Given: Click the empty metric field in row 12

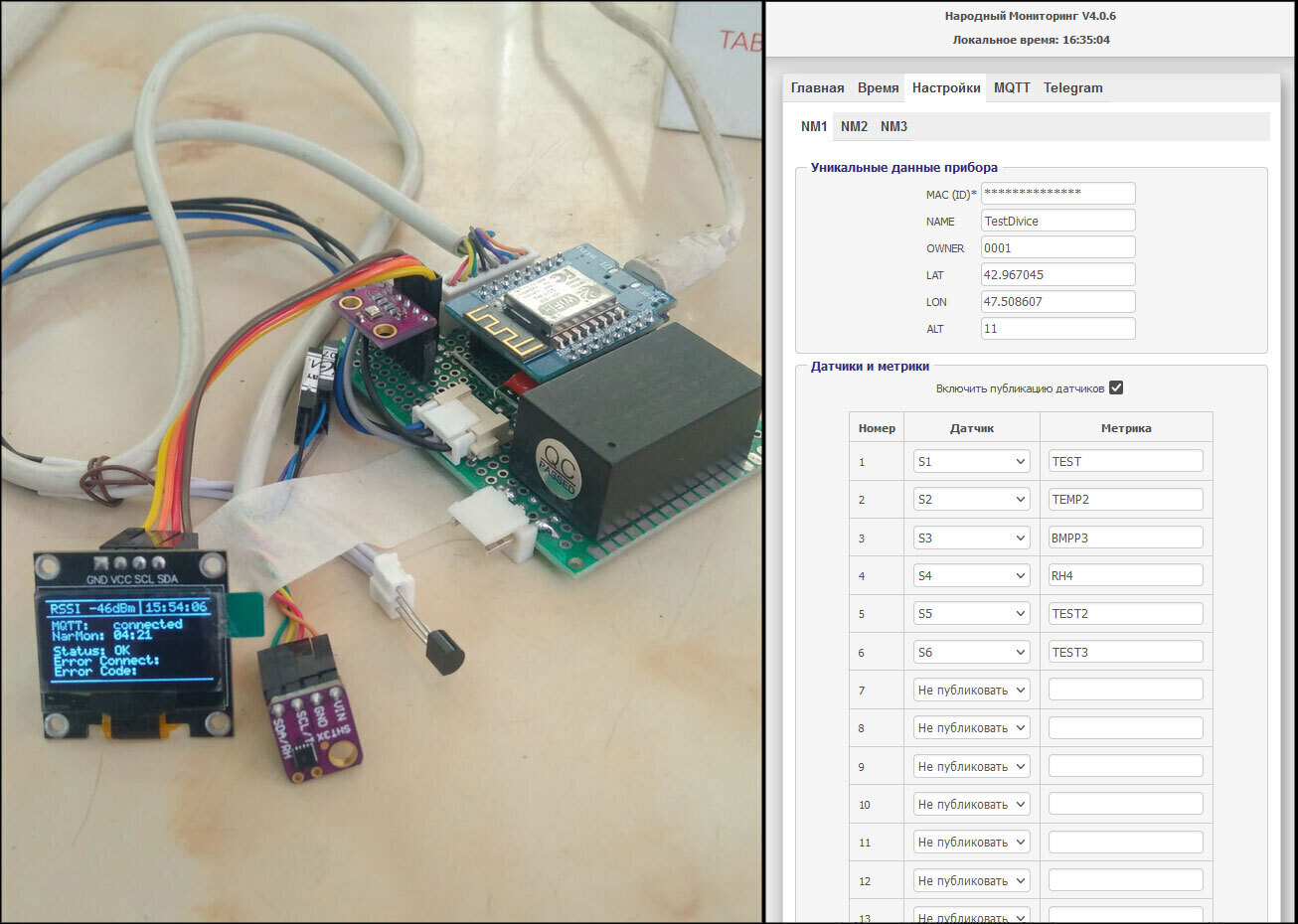Looking at the screenshot, I should point(1125,880).
